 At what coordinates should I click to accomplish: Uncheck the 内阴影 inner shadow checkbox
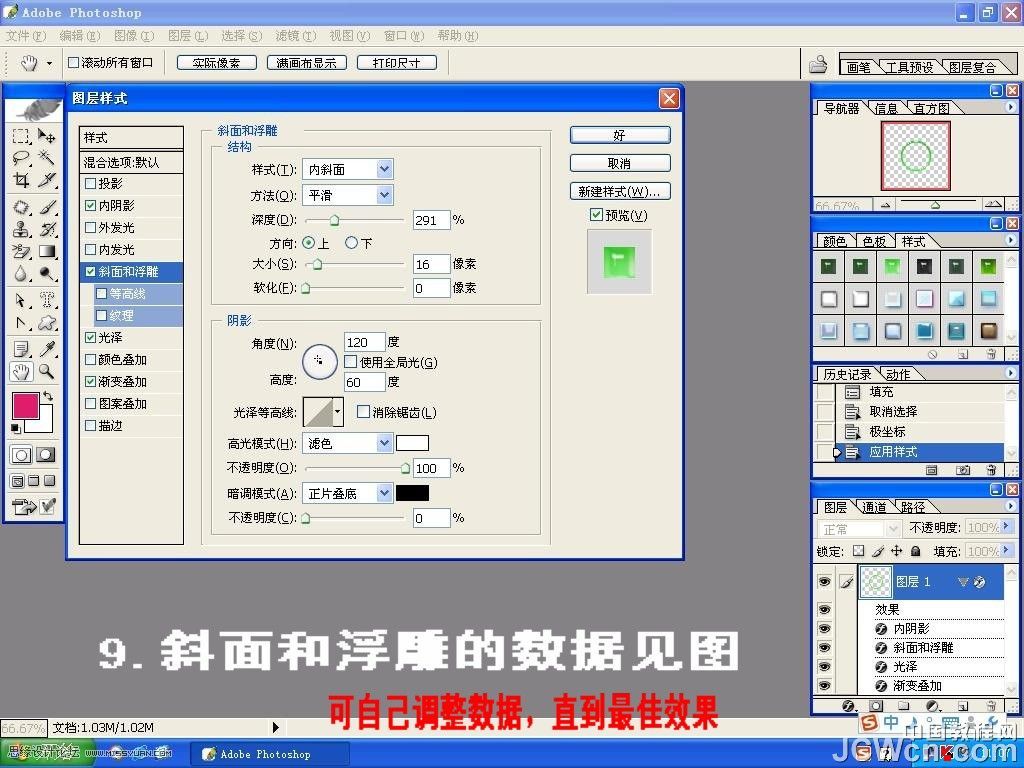point(91,206)
